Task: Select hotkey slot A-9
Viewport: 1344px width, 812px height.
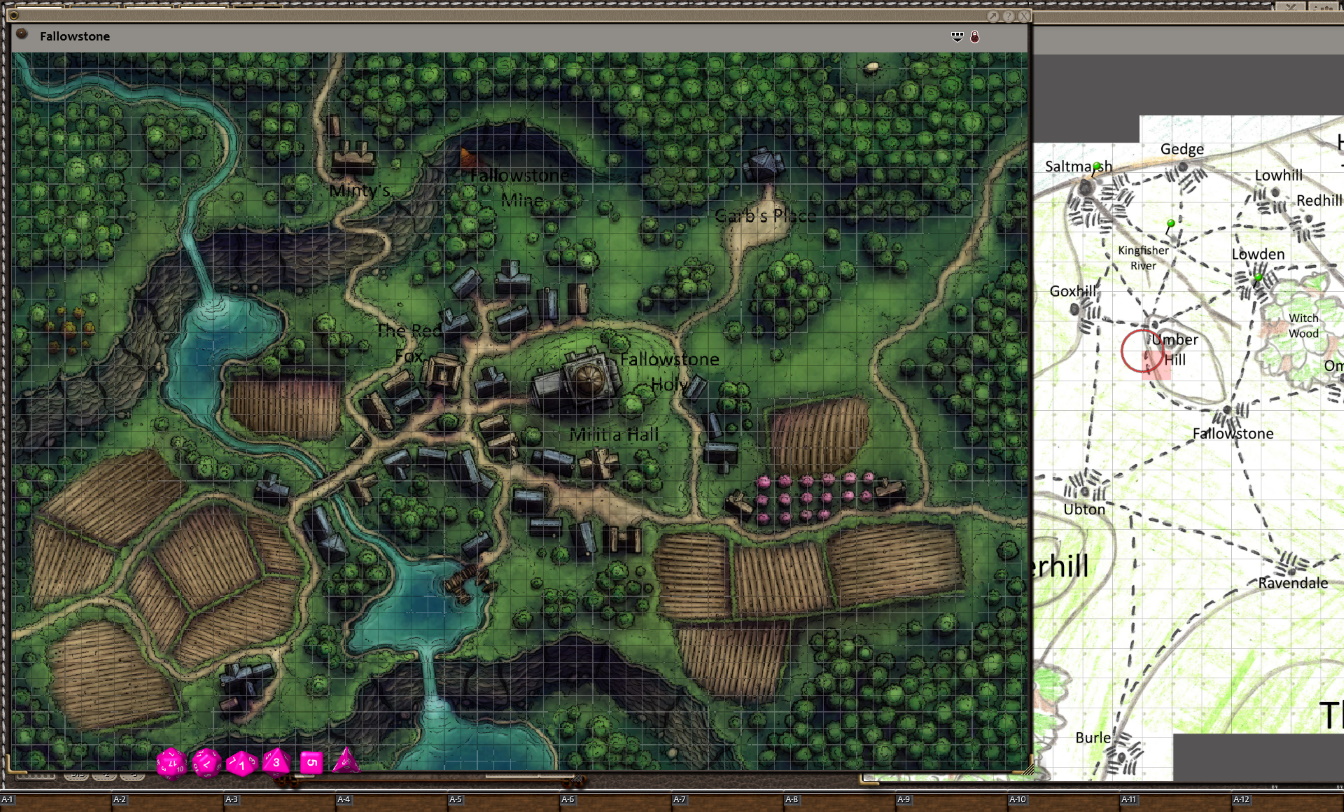Action: point(903,800)
